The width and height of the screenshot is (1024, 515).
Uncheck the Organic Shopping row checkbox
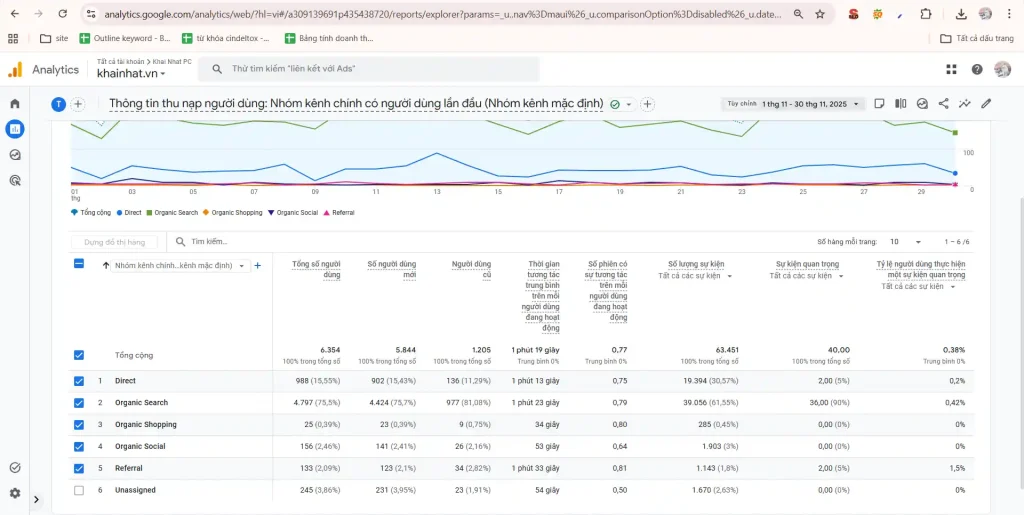coord(79,424)
